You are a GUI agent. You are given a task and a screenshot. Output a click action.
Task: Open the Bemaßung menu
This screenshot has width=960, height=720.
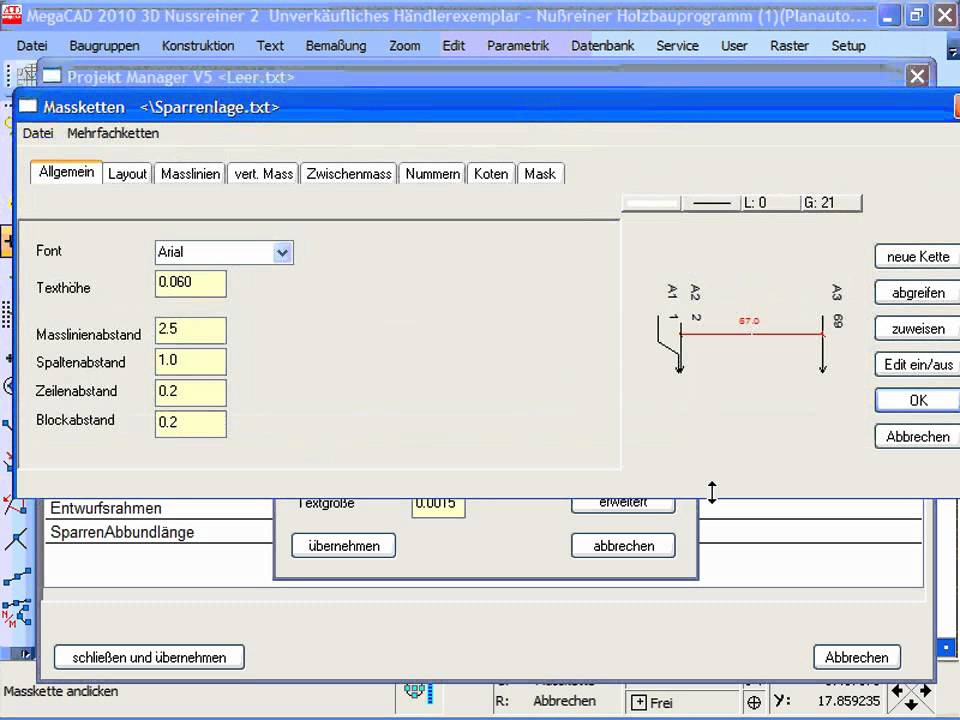[336, 45]
